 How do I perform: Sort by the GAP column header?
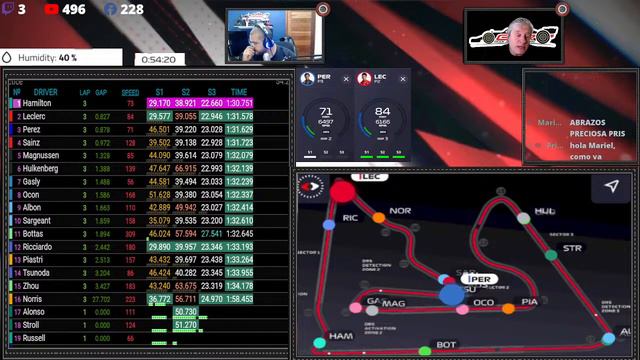click(101, 93)
